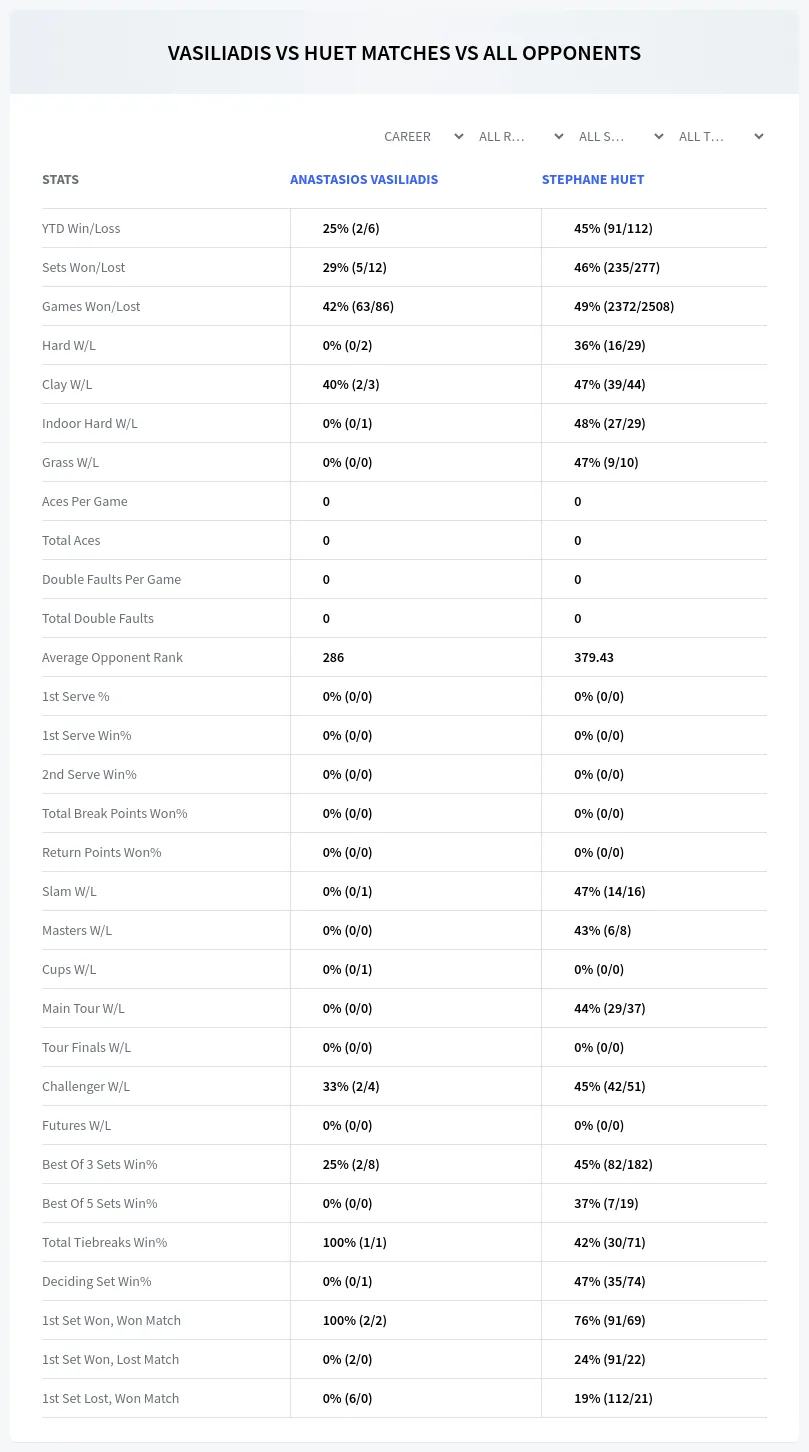
Task: Open the CAREER filter dropdown
Action: pyautogui.click(x=422, y=136)
